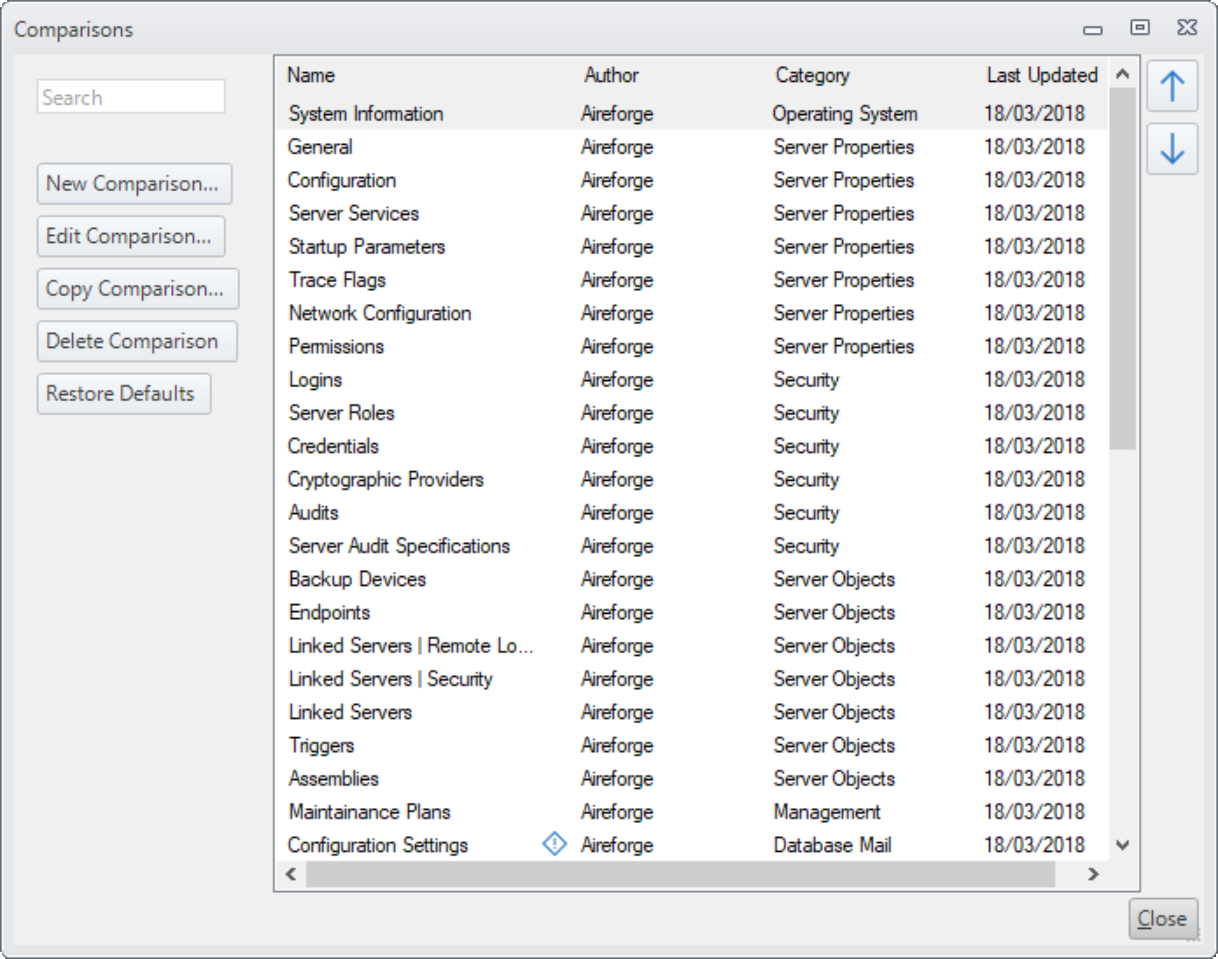Screen dimensions: 1218x959
Task: Click the warning icon beside Configuration Settings
Action: (x=556, y=845)
